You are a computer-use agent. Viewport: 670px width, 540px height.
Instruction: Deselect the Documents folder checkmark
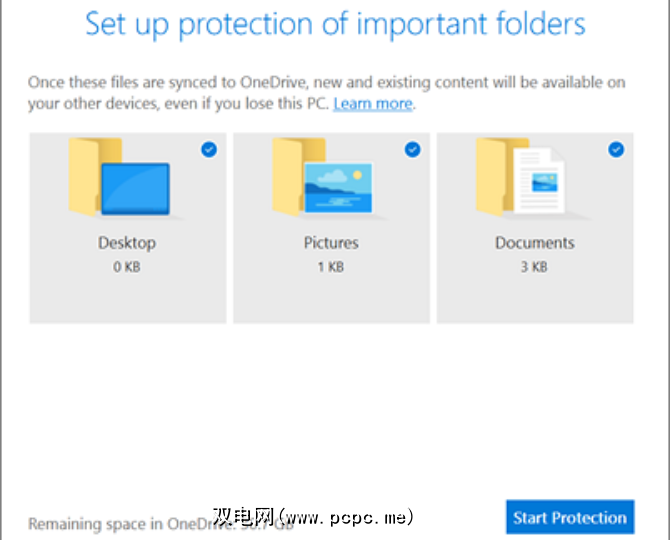[616, 149]
